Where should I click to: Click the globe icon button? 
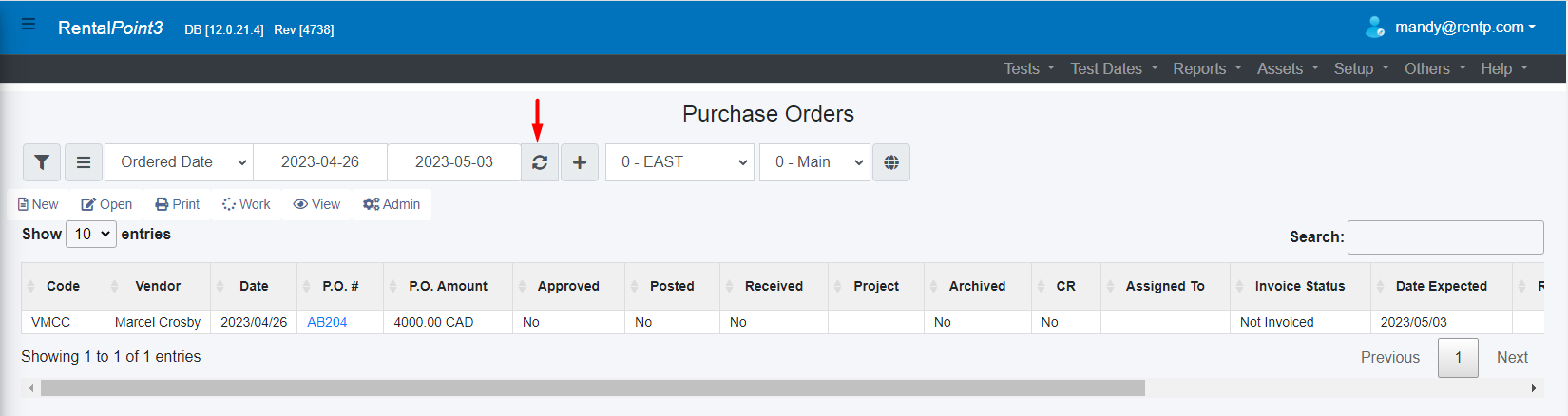click(x=891, y=162)
